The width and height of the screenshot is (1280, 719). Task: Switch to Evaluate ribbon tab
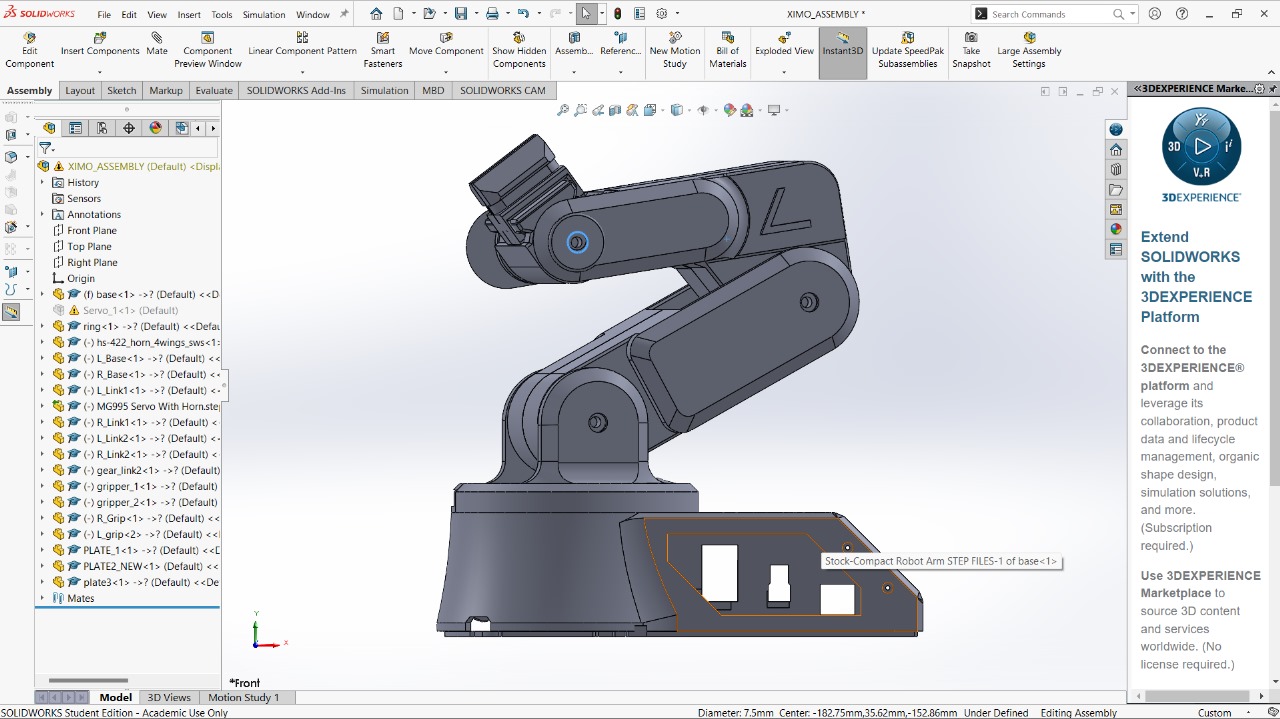[x=214, y=90]
